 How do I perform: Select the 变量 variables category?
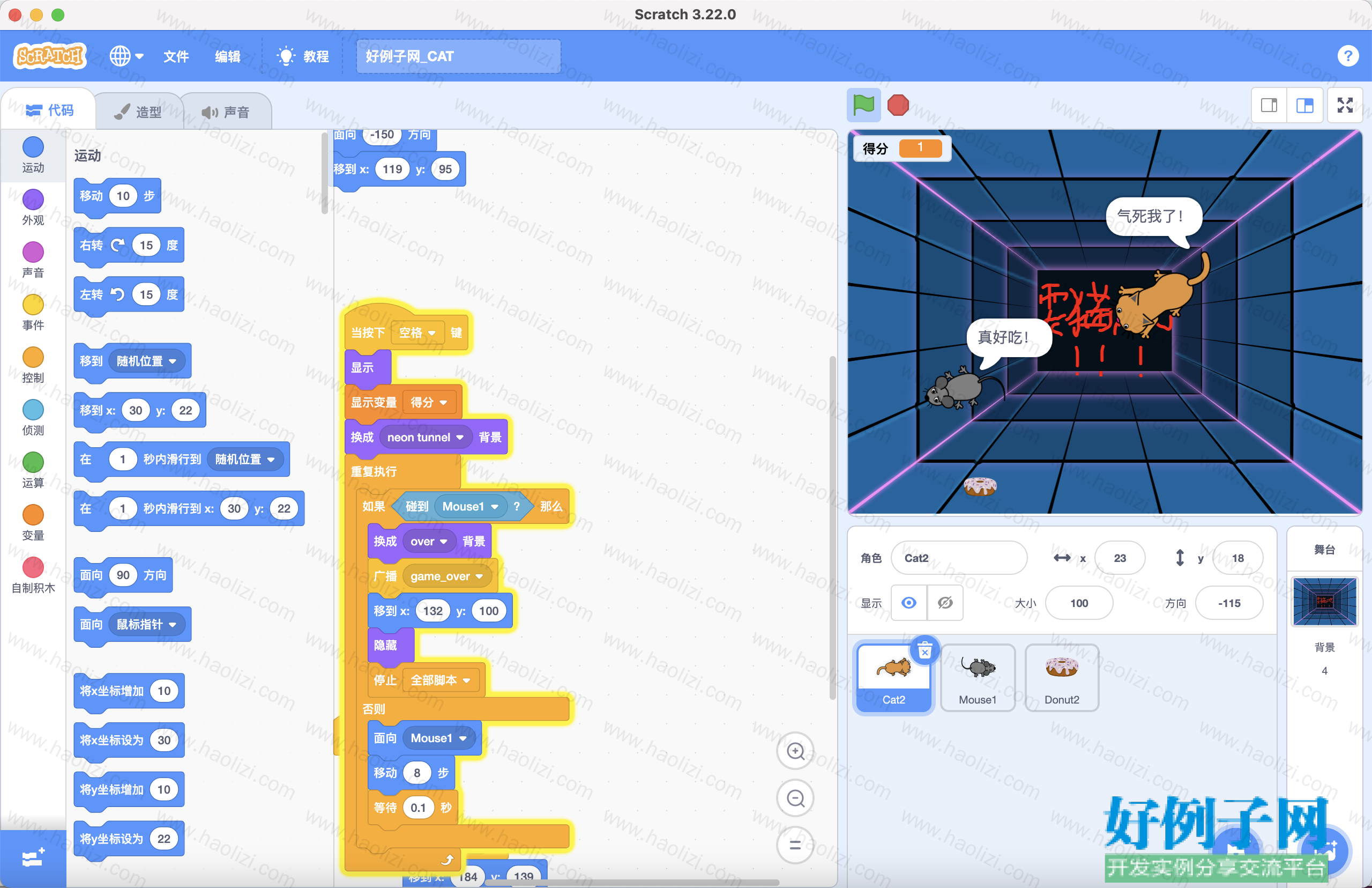coord(33,522)
